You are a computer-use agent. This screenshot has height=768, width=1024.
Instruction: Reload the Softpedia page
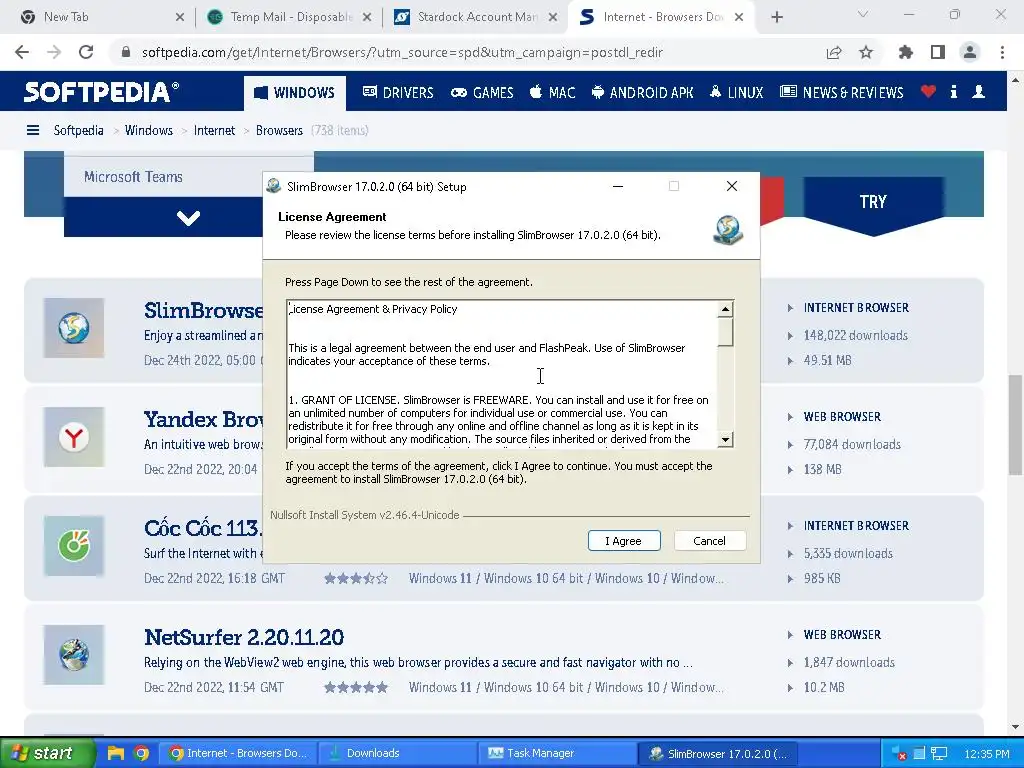(86, 52)
